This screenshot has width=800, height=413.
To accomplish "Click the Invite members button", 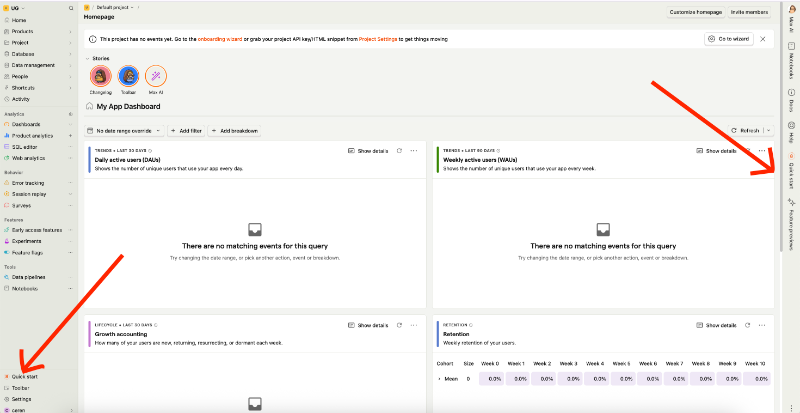I will (749, 12).
